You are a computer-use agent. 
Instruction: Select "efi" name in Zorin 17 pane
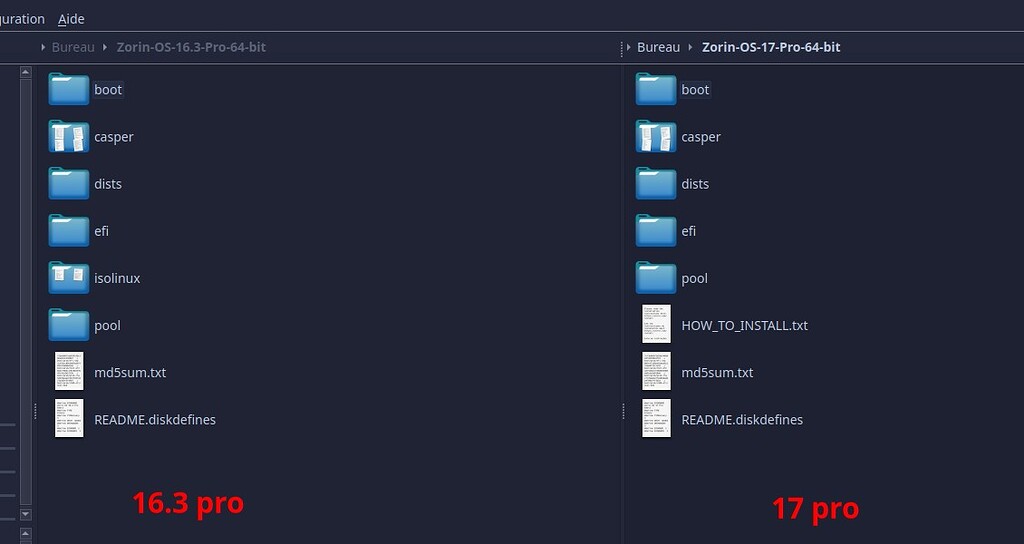pos(688,231)
